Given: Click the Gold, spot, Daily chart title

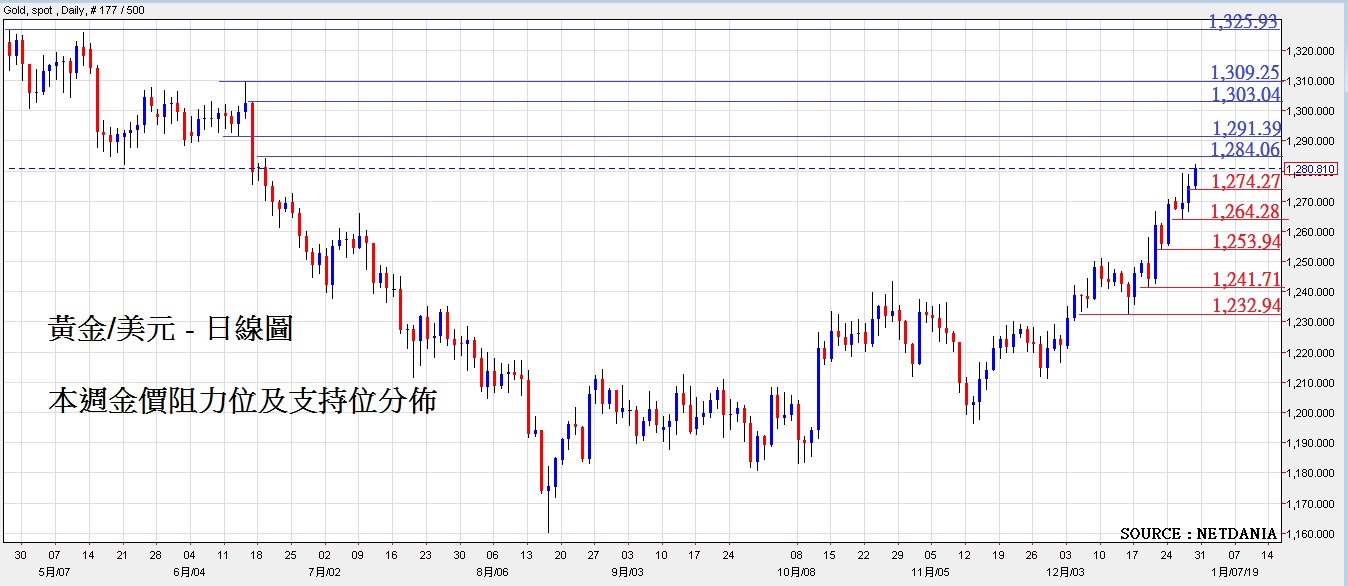Looking at the screenshot, I should (76, 9).
